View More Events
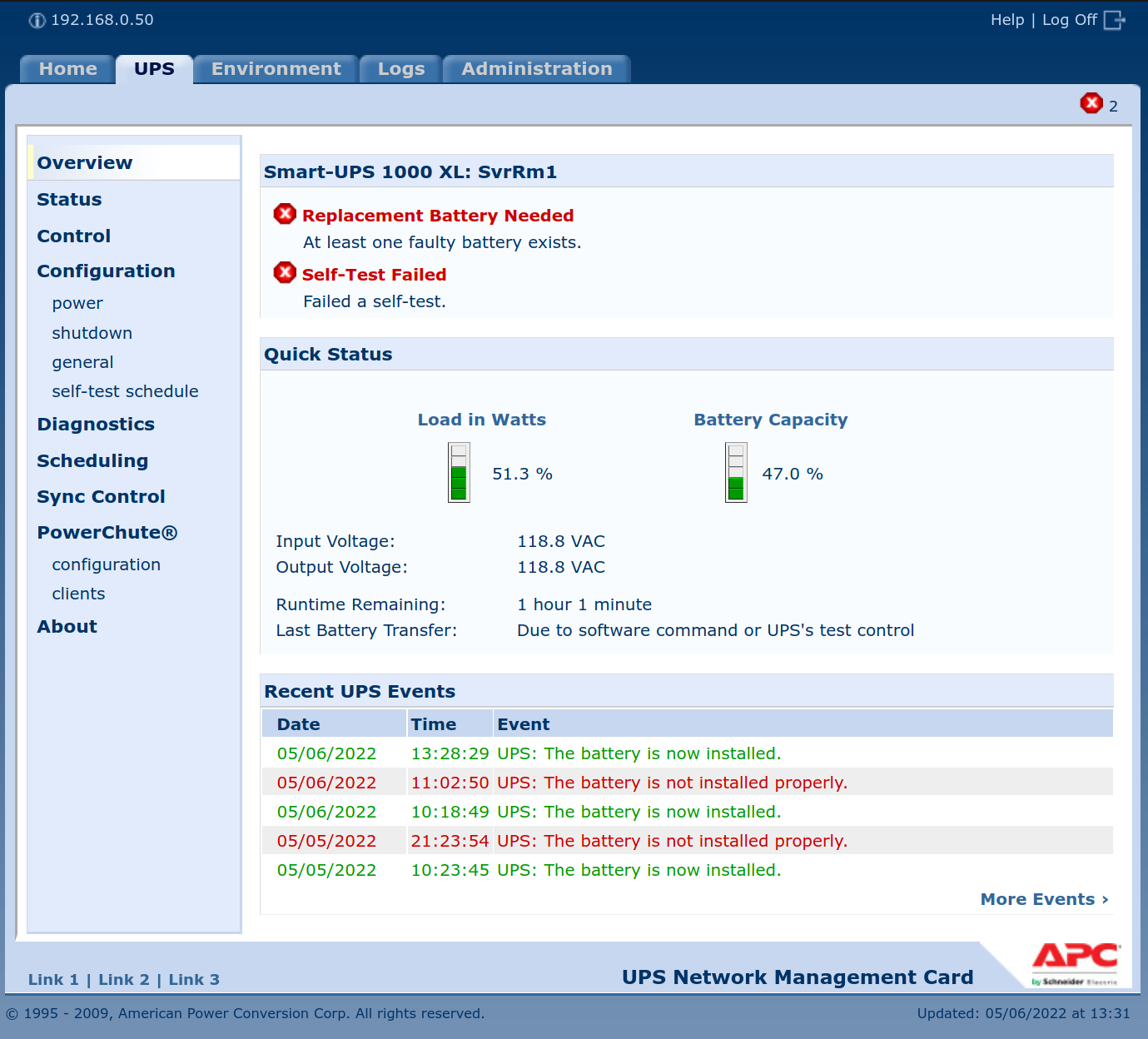 [1043, 899]
